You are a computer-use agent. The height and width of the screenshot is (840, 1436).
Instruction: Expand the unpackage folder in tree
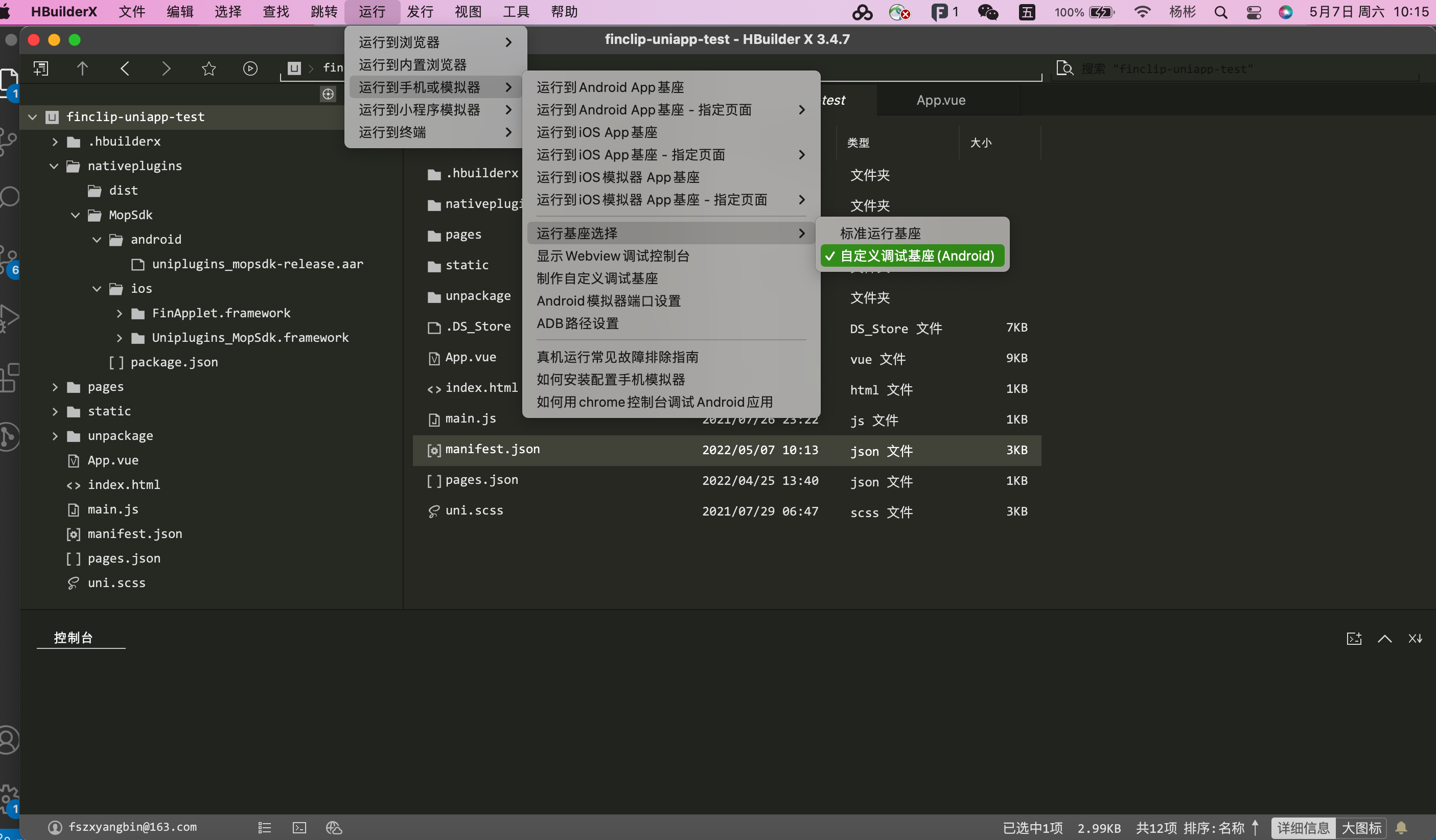pyautogui.click(x=55, y=436)
